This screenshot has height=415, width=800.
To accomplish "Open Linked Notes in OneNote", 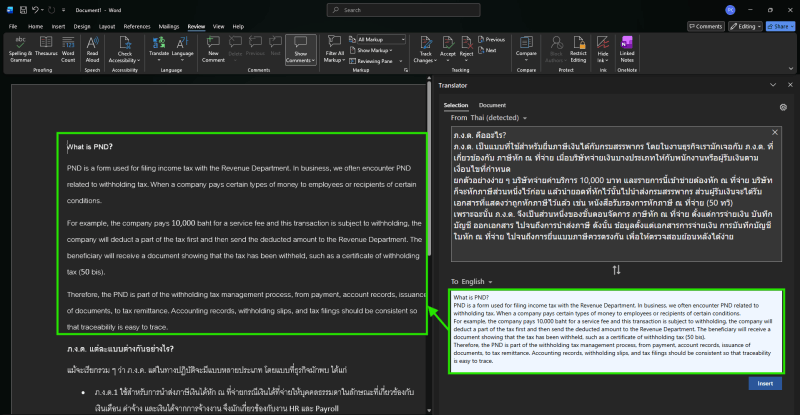I will point(627,50).
